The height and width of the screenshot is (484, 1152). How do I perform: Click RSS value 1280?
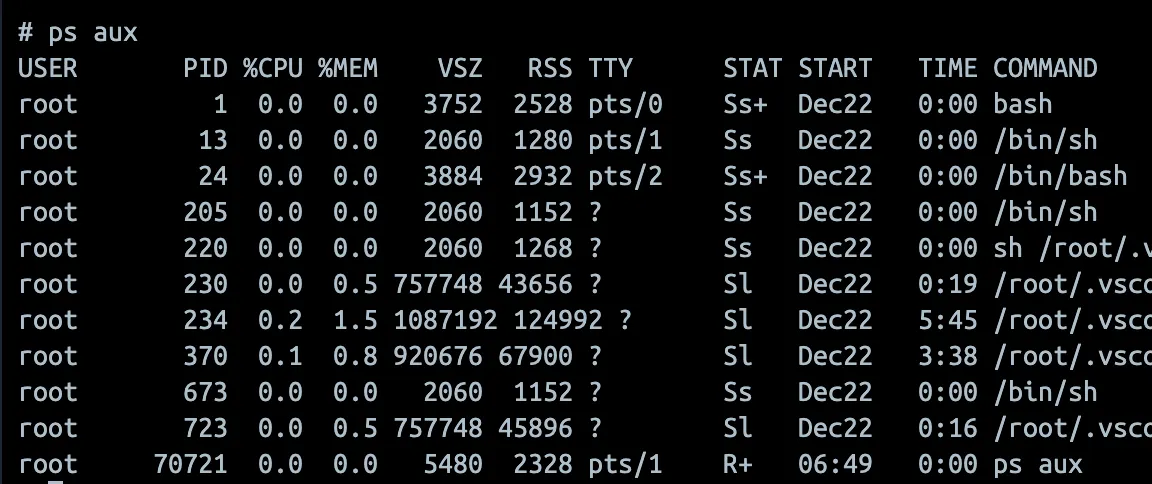[x=543, y=140]
